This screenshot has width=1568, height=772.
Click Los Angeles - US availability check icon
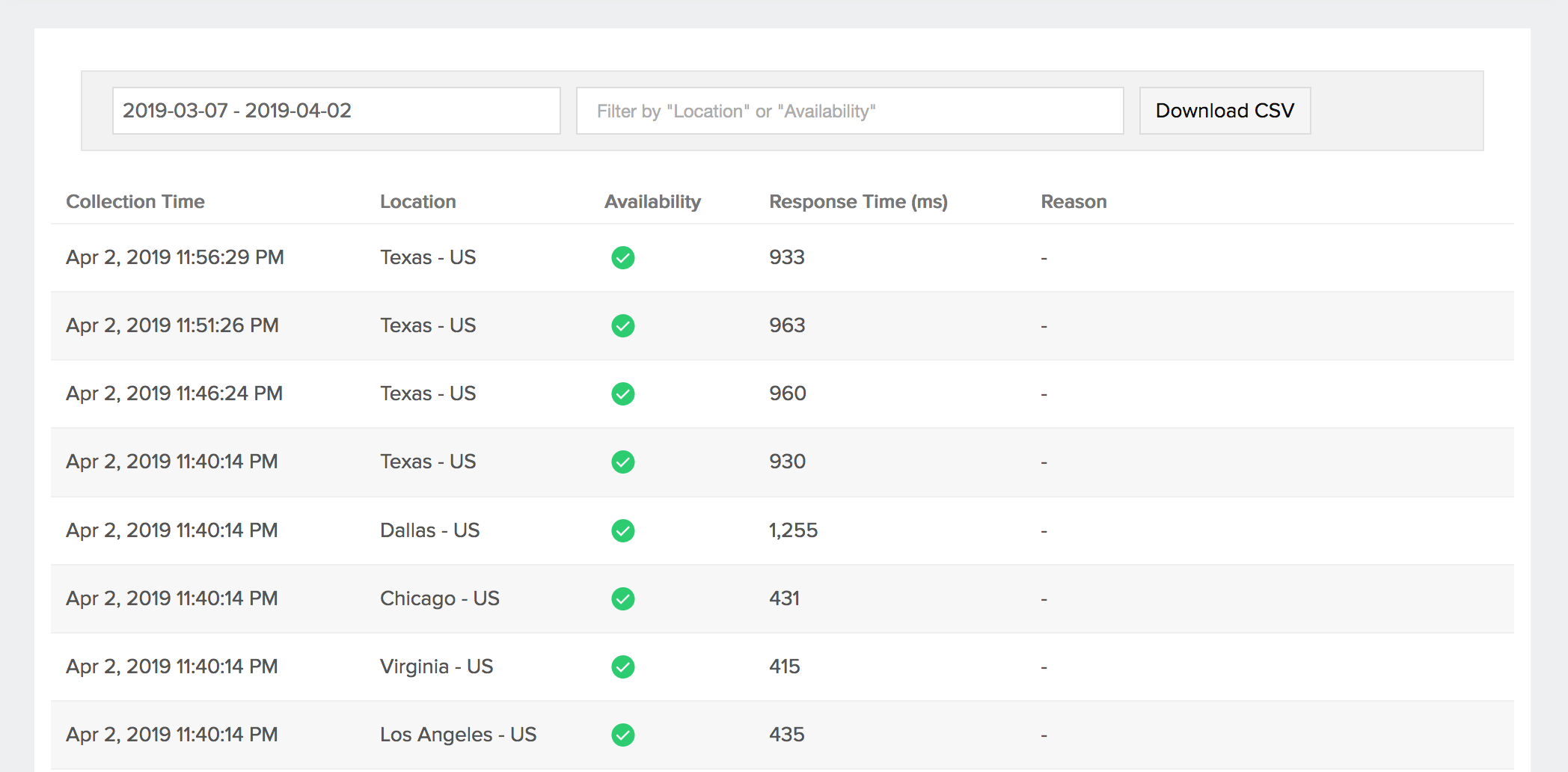(x=622, y=735)
